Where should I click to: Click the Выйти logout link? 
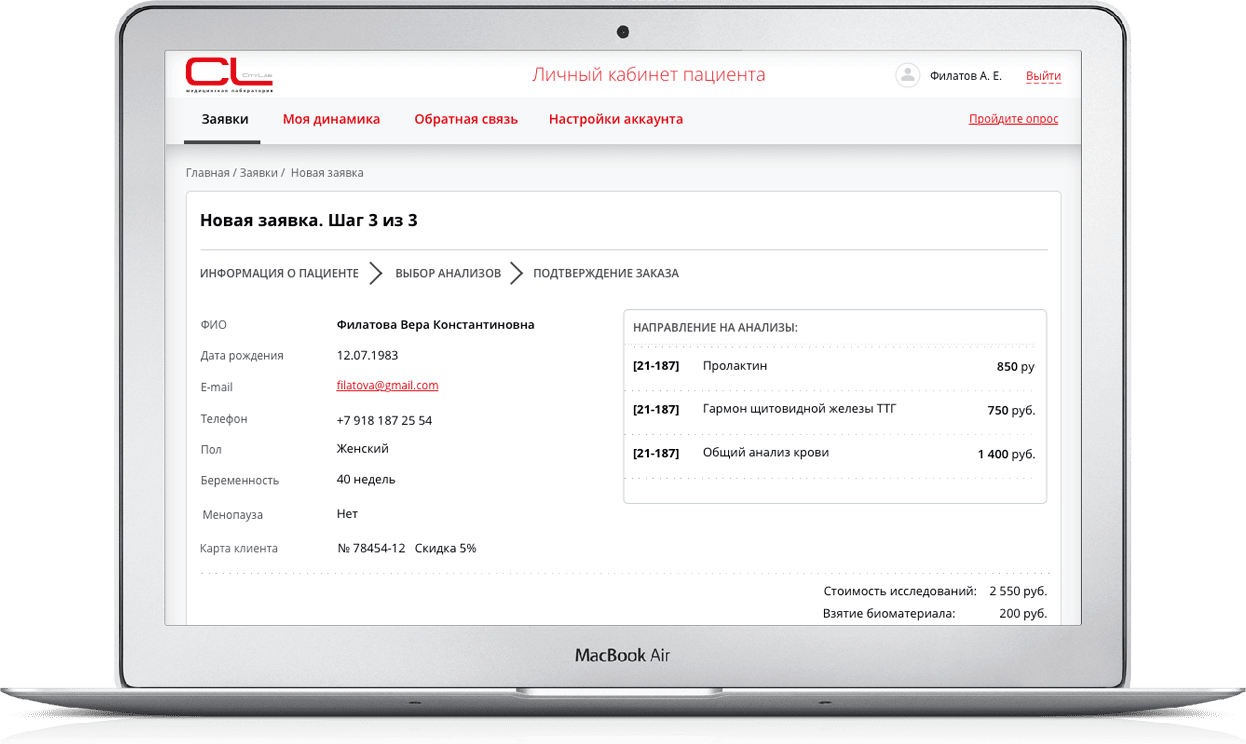(x=1043, y=76)
